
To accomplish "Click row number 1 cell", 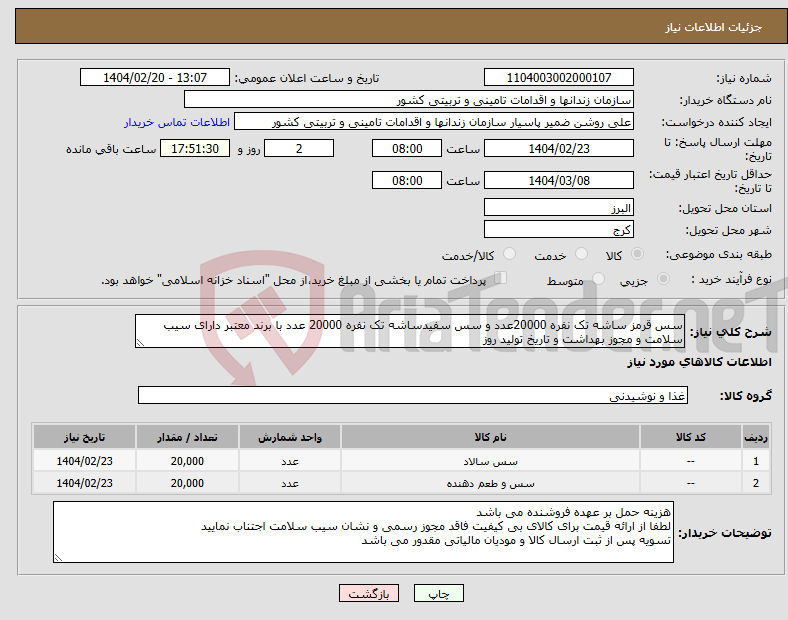I will pyautogui.click(x=756, y=461).
